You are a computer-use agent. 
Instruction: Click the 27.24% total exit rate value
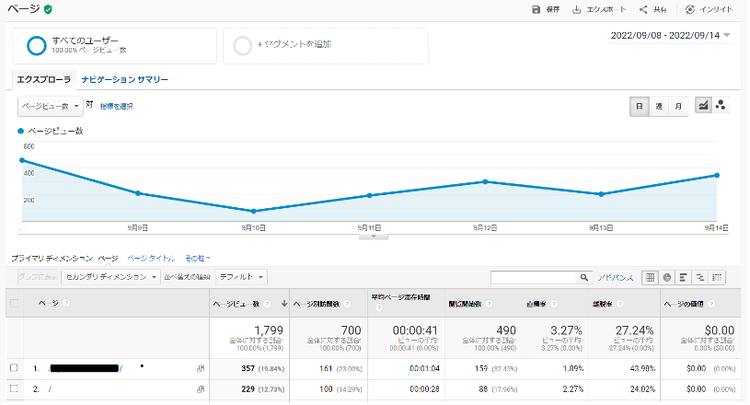(x=634, y=330)
